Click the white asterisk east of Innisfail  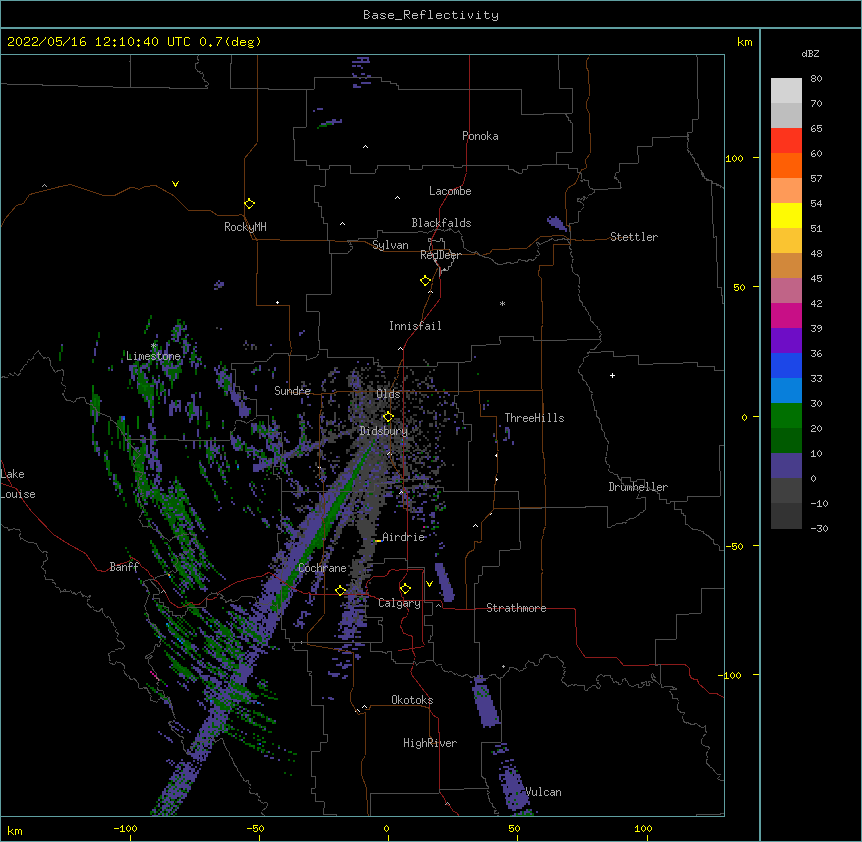[x=502, y=303]
